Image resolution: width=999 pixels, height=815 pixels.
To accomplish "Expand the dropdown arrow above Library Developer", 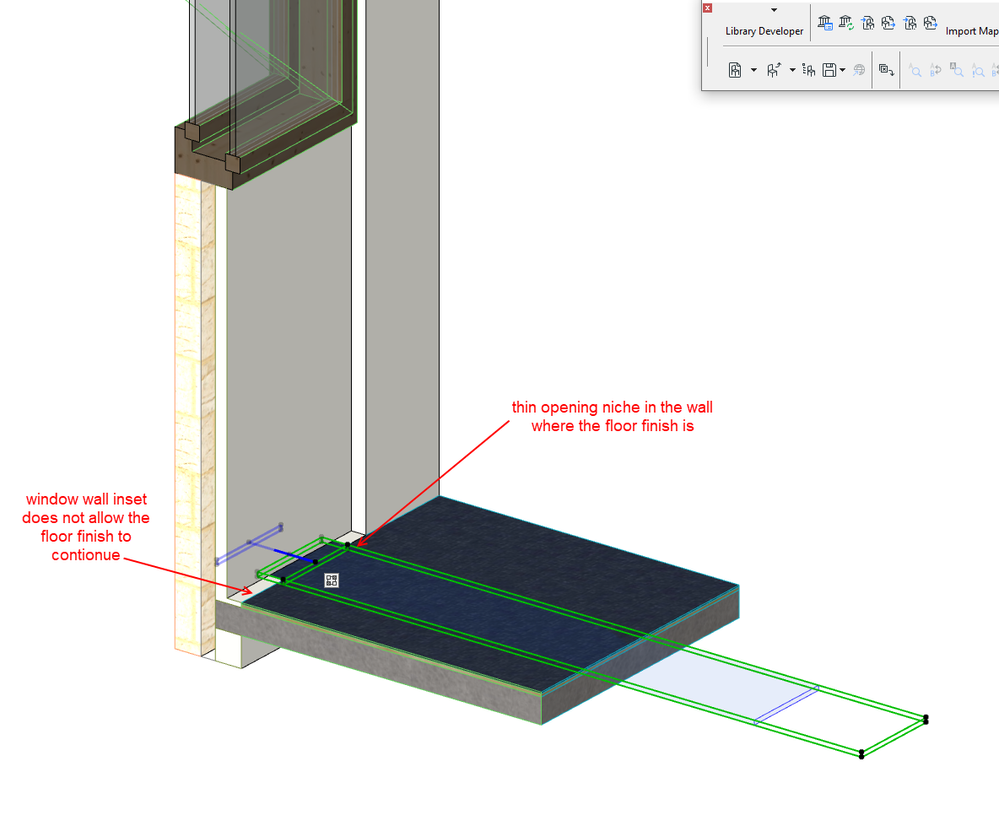I will tap(774, 10).
